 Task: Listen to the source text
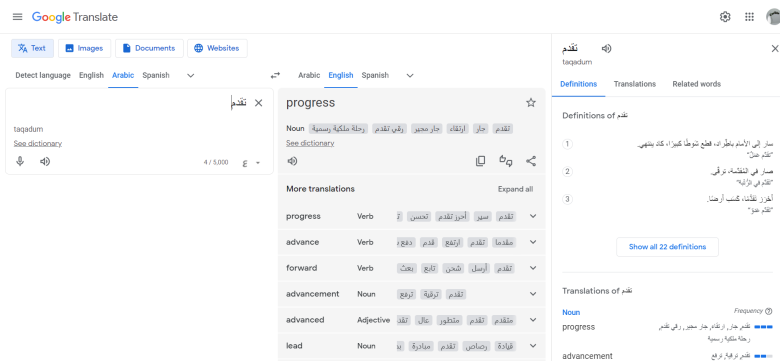point(45,162)
